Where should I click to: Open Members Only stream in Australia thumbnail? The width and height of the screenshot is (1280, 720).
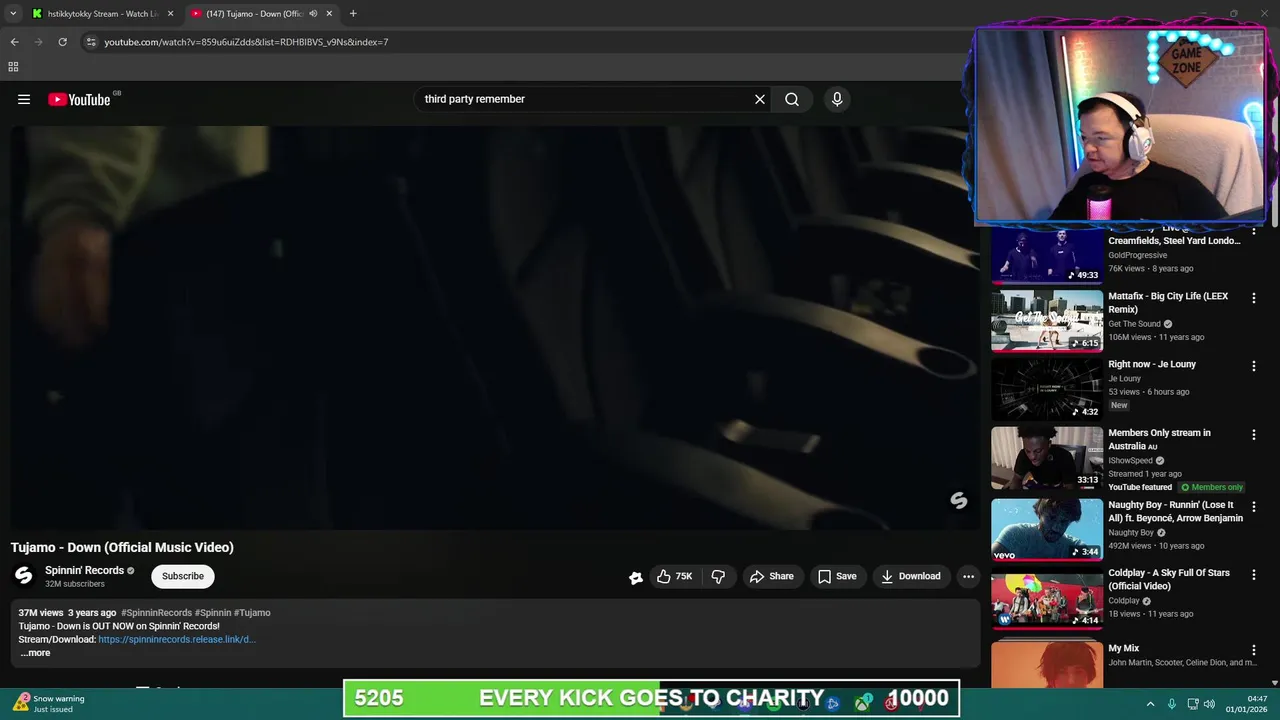click(1047, 458)
